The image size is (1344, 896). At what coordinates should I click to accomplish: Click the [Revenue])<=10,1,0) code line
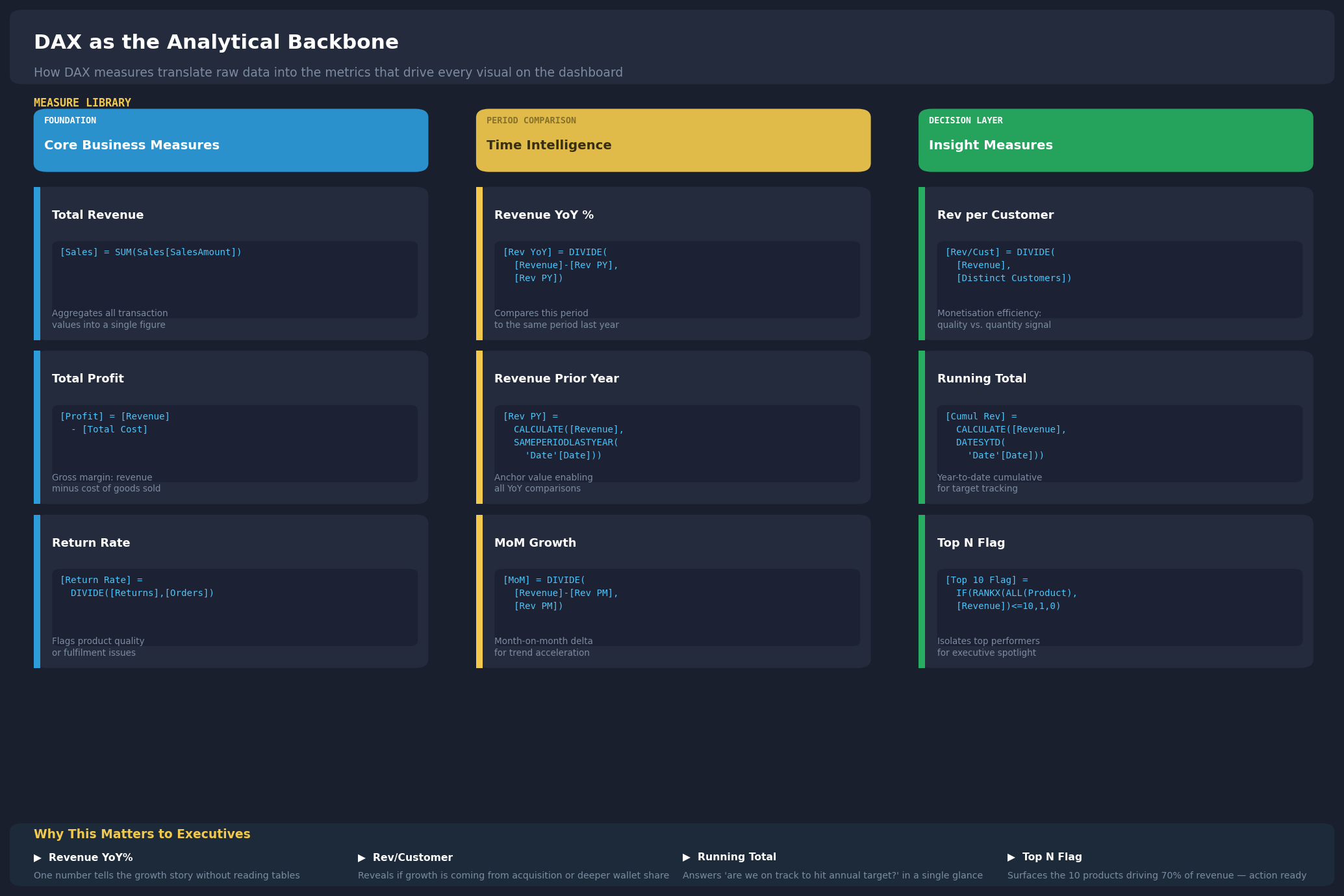tap(1008, 606)
